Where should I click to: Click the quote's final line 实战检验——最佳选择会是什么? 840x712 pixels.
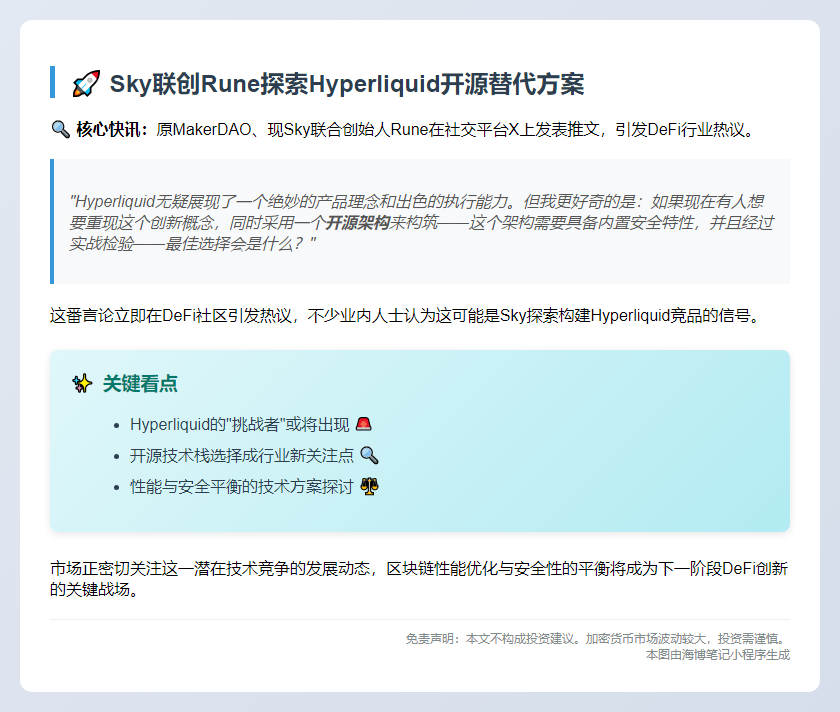(193, 244)
